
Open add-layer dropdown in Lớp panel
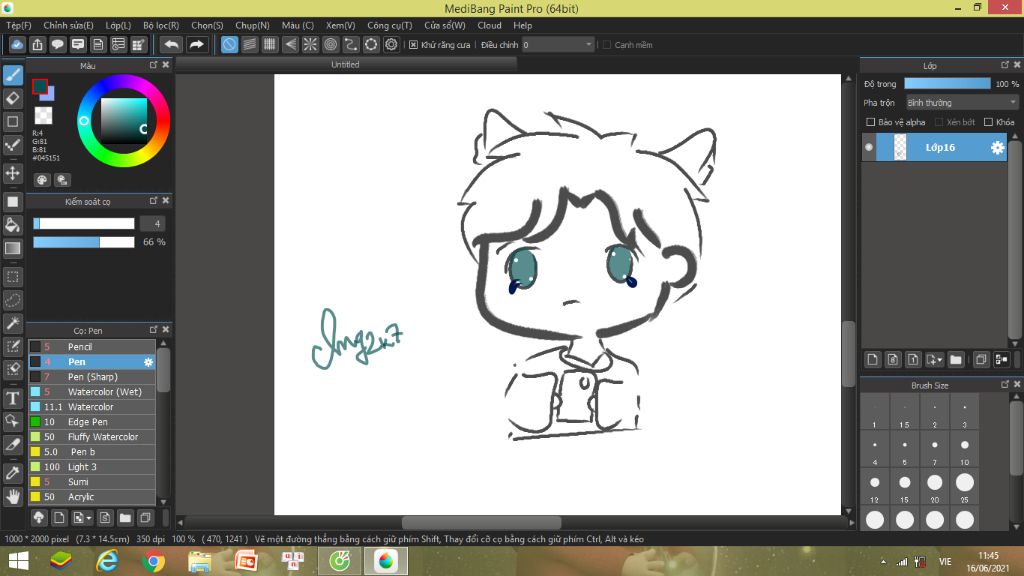pyautogui.click(x=940, y=359)
